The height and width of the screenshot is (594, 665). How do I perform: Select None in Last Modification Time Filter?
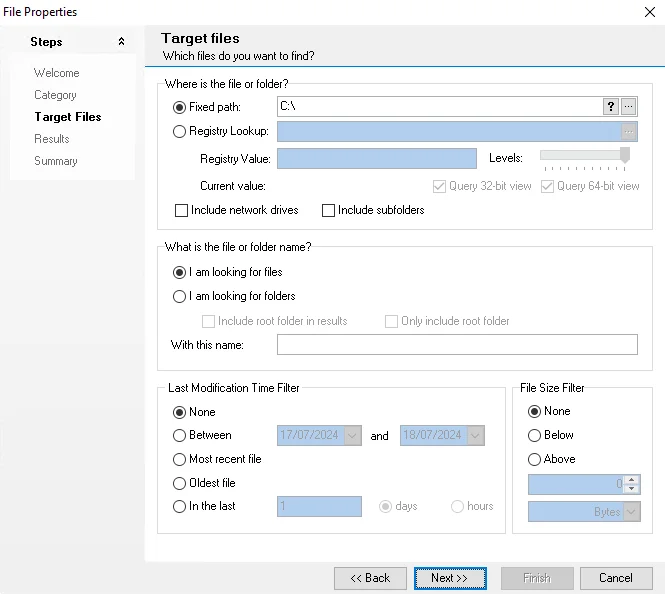(x=179, y=412)
